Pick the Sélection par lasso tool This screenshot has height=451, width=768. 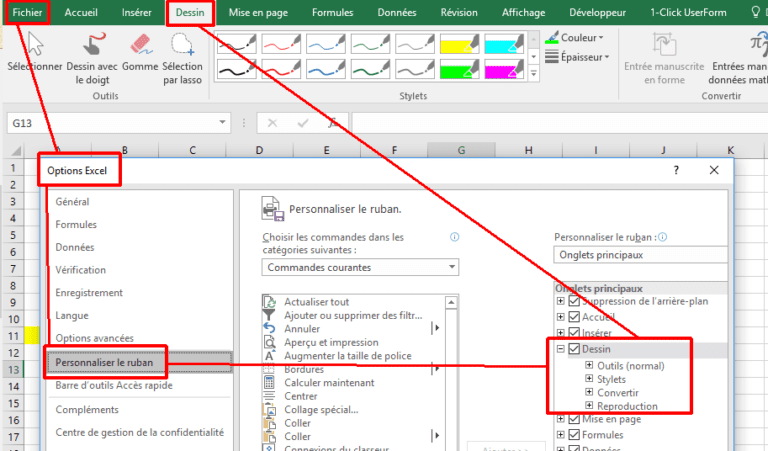[182, 57]
